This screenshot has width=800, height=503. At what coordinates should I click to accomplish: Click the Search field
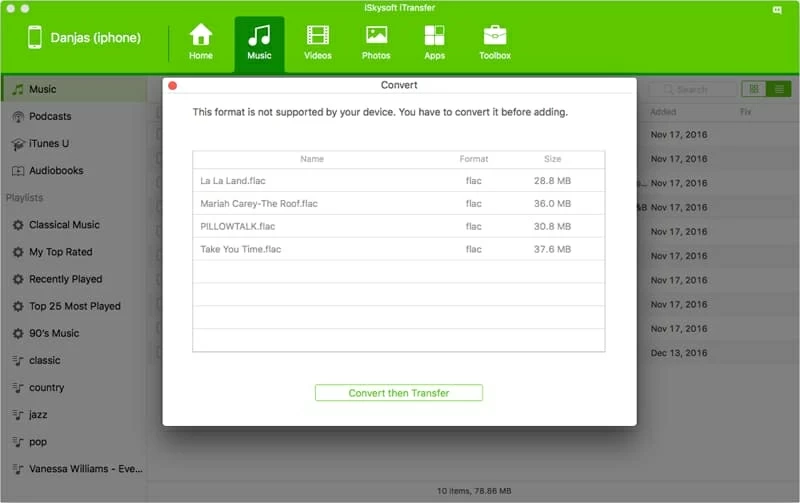(692, 89)
